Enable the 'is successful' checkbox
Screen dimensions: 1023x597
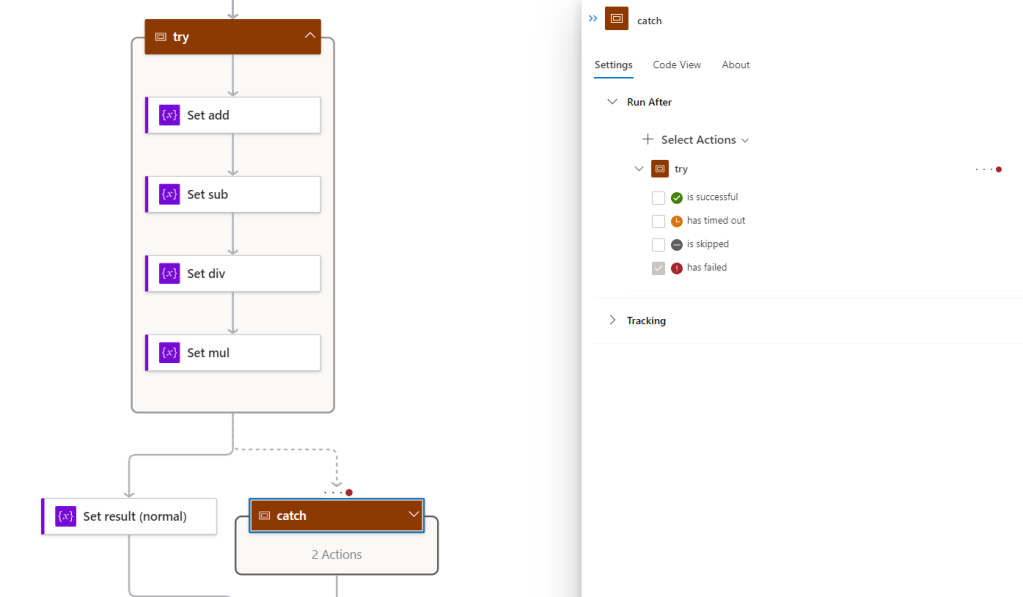[x=658, y=198]
